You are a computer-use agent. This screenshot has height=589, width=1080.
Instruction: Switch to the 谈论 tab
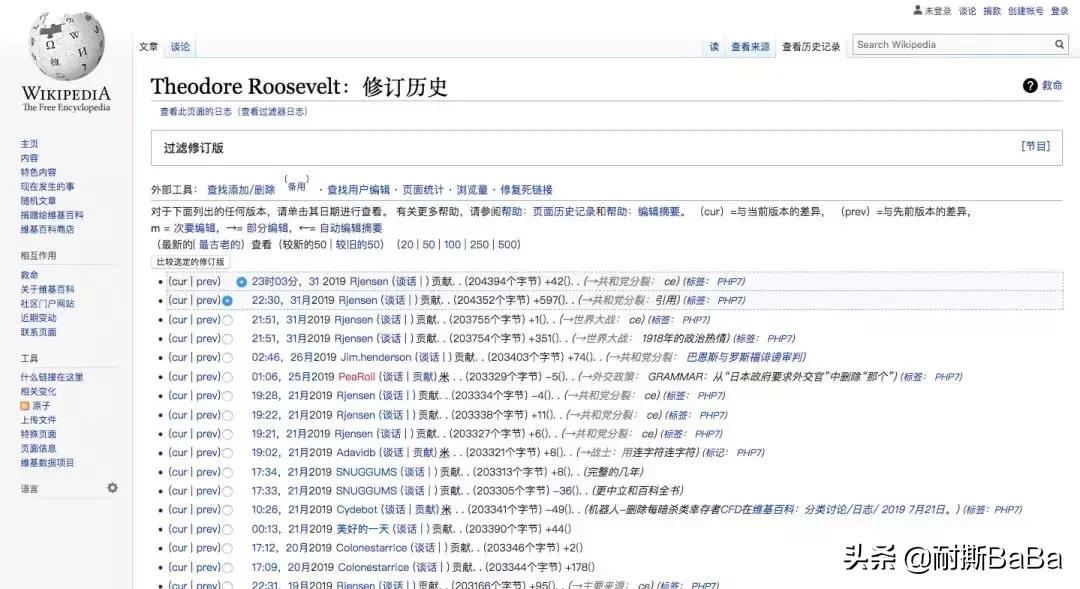(178, 46)
